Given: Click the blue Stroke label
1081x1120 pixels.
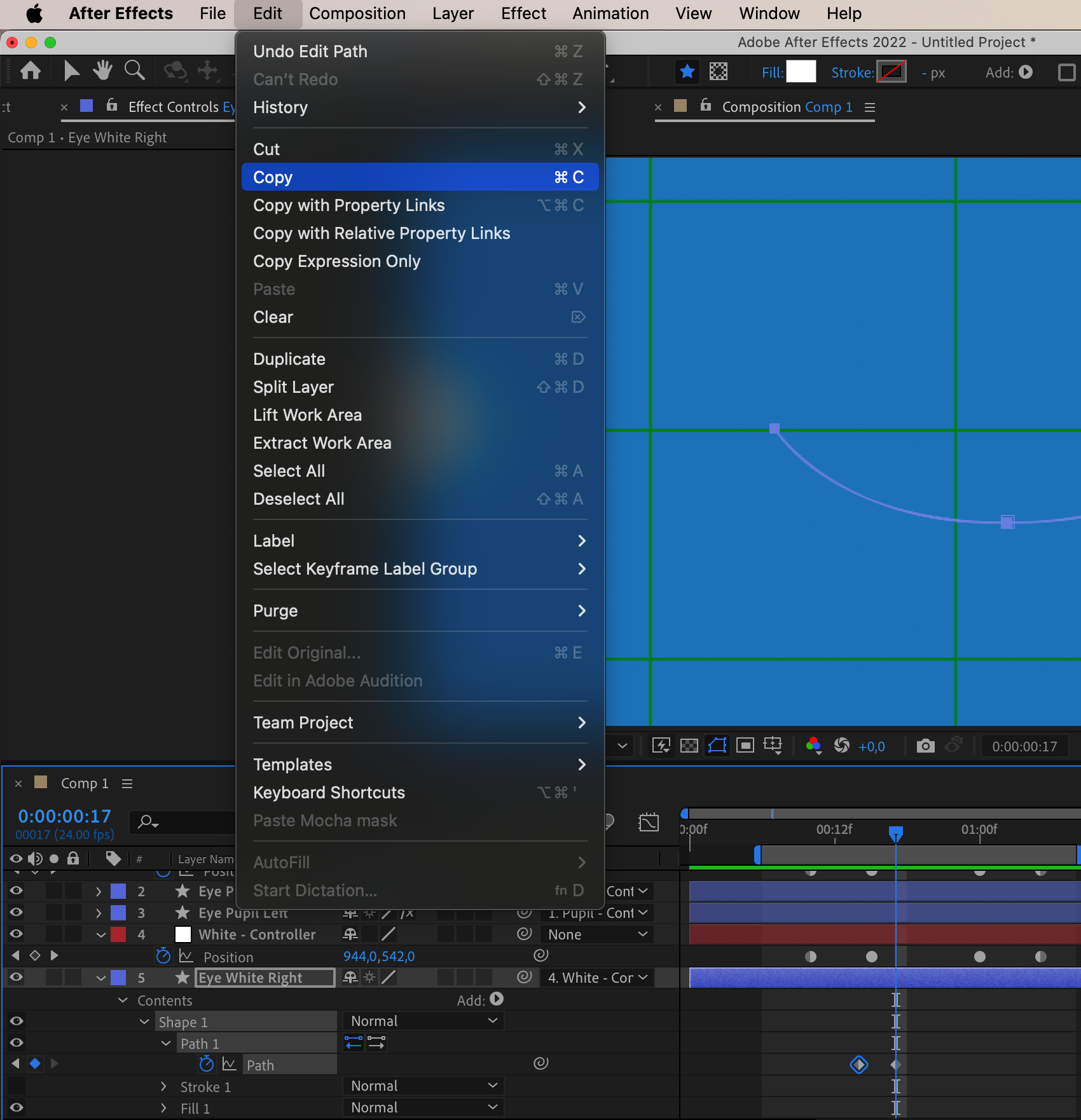Looking at the screenshot, I should click(852, 72).
